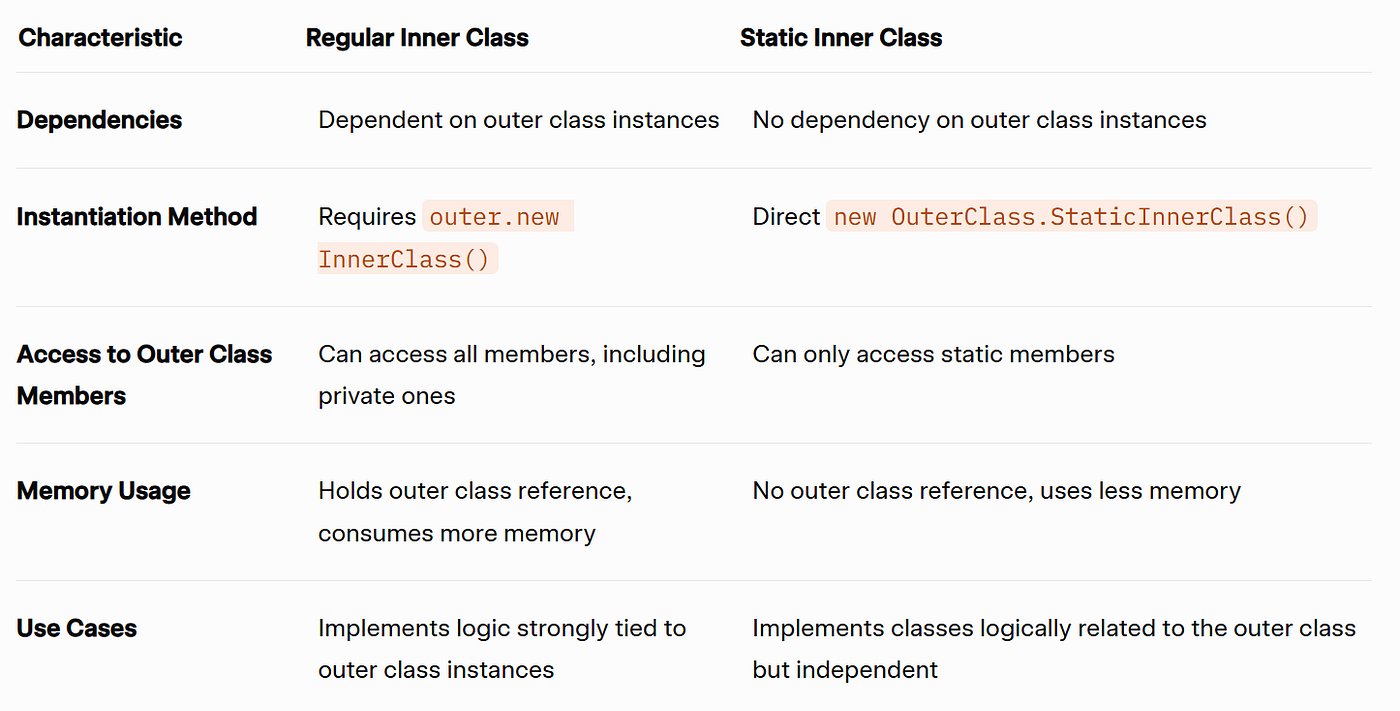Viewport: 1400px width, 711px height.
Task: Click the Dependencies row label
Action: (99, 120)
